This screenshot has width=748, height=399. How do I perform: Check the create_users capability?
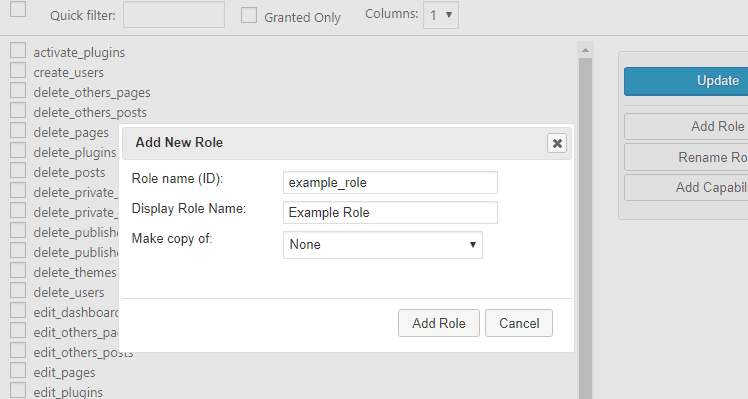18,70
